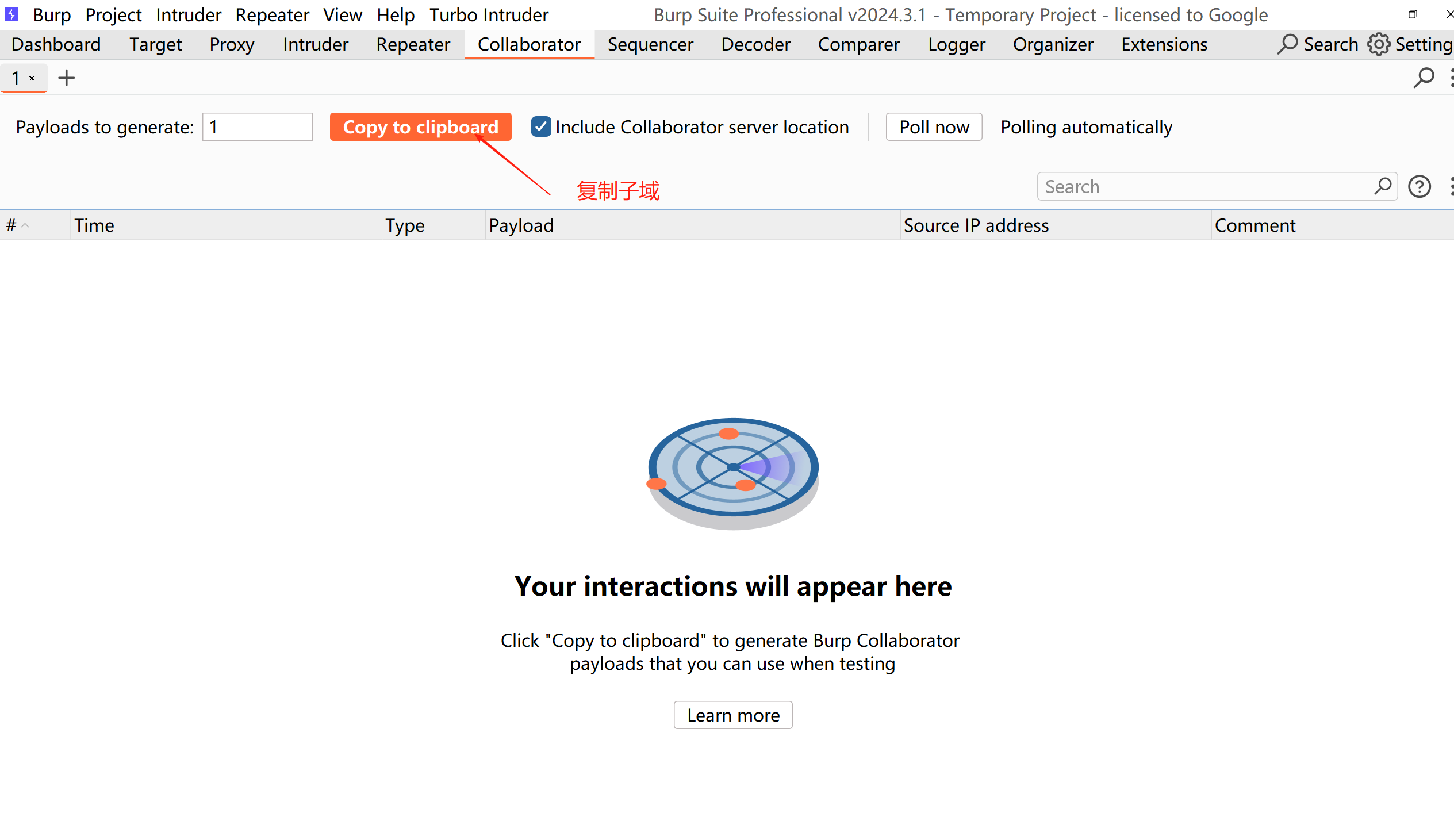The width and height of the screenshot is (1454, 840).
Task: Open the tab bar three-dot menu
Action: pyautogui.click(x=1451, y=78)
